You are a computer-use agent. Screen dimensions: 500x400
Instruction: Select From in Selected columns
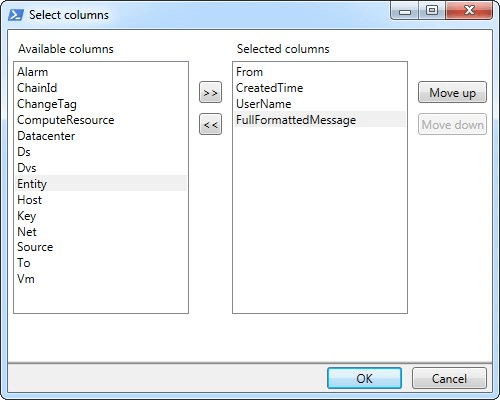[x=320, y=72]
